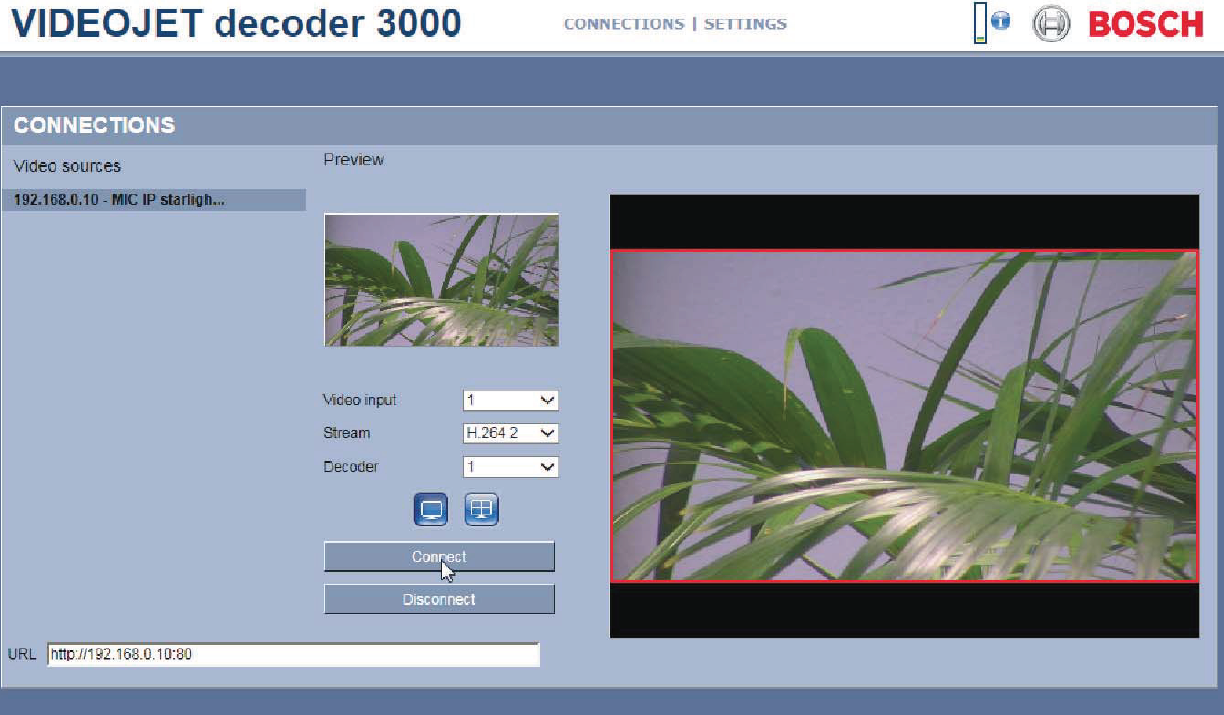The width and height of the screenshot is (1224, 715).
Task: Select the single-view layout icon
Action: (431, 510)
